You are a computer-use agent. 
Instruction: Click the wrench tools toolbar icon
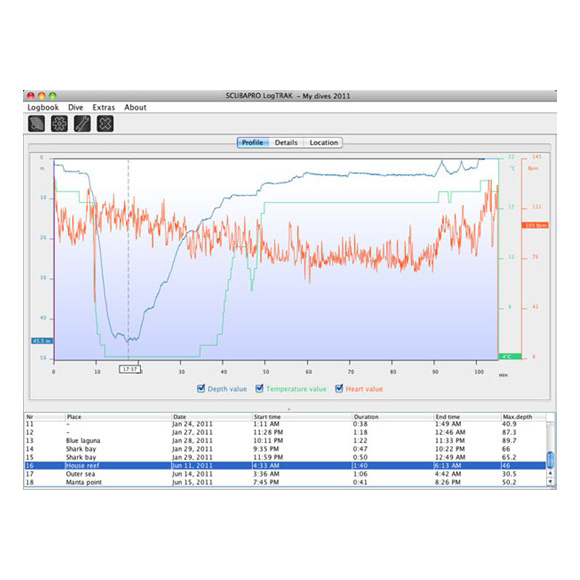click(x=82, y=124)
